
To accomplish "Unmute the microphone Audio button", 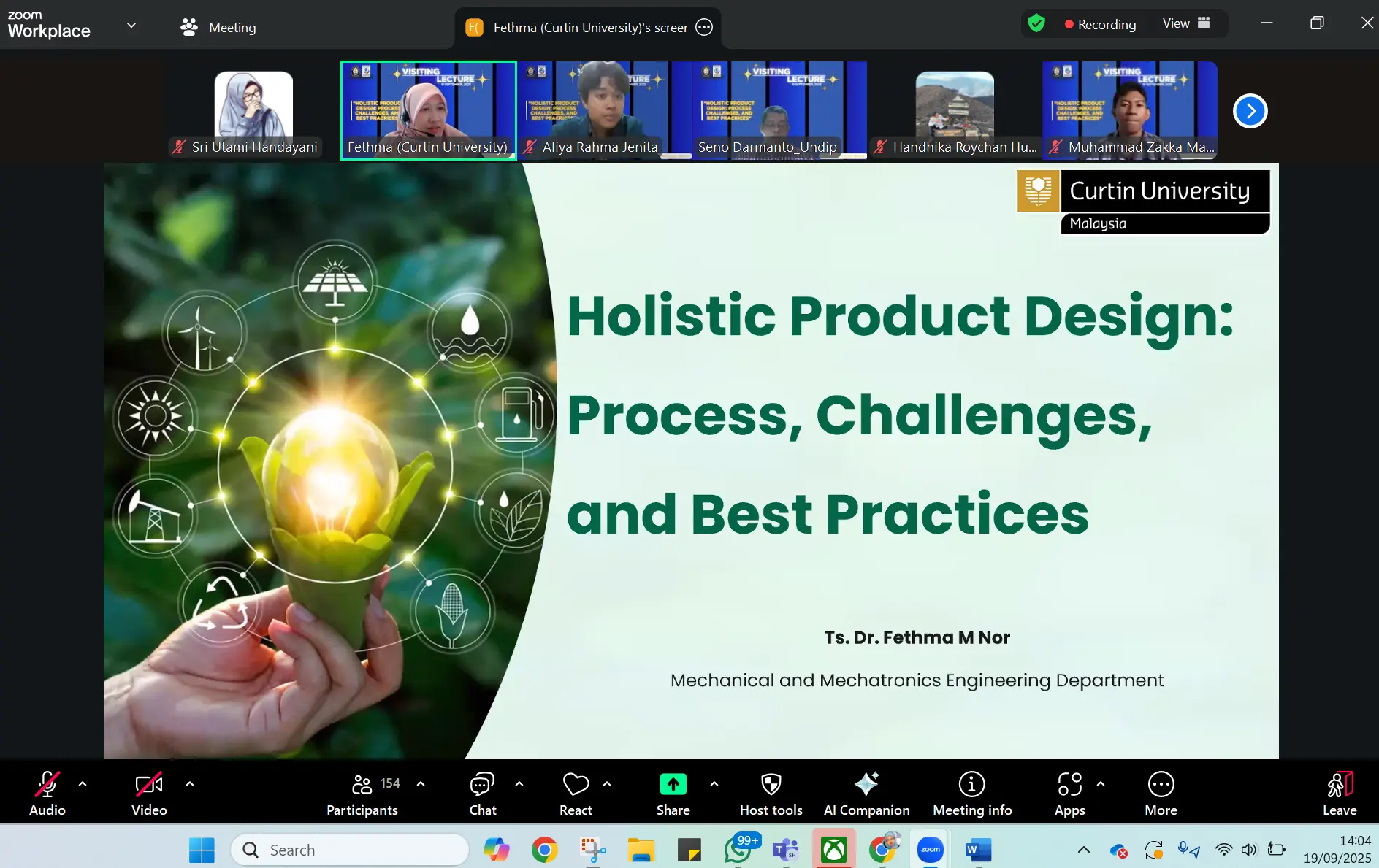I will pyautogui.click(x=47, y=793).
